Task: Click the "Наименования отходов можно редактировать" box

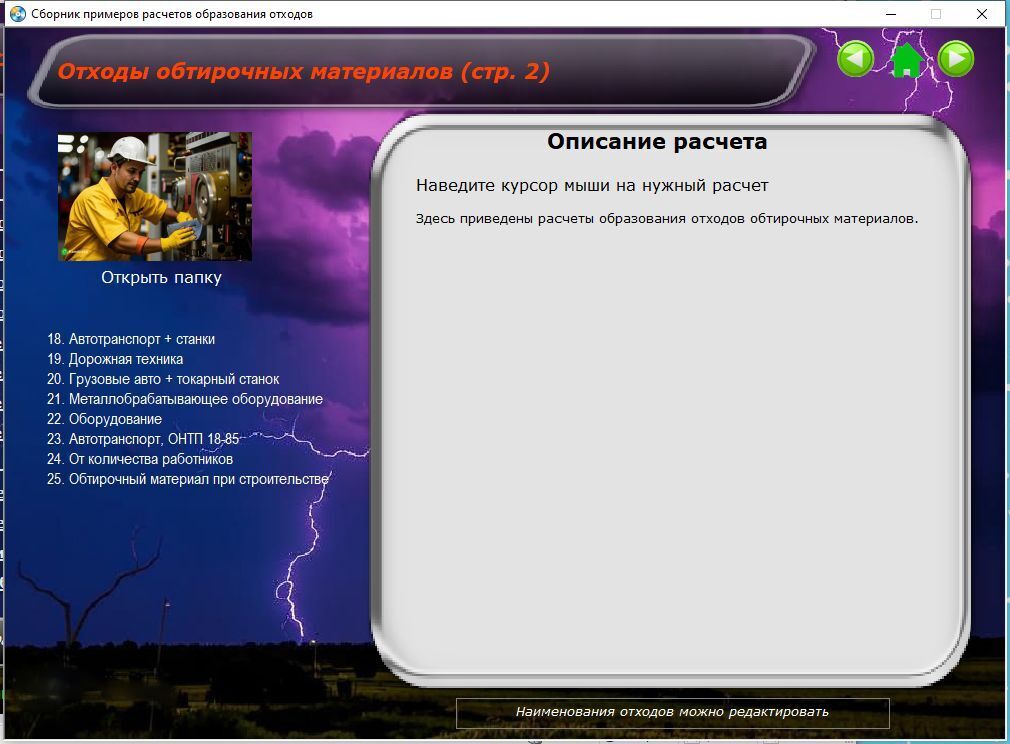Action: click(x=672, y=712)
